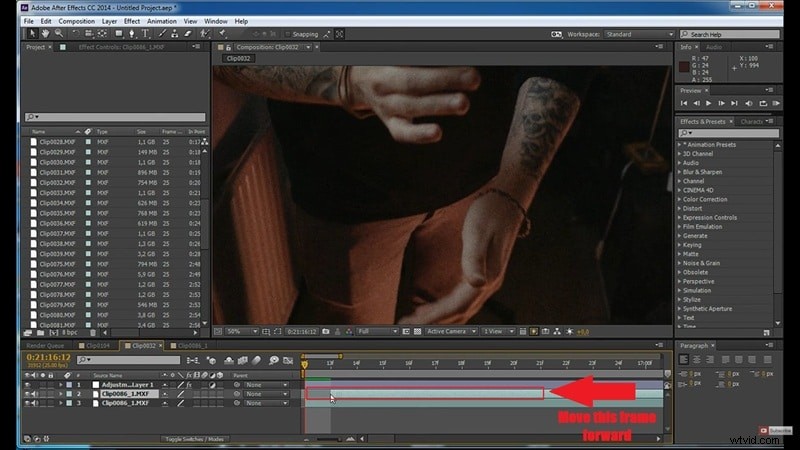Click the Search Help field
The width and height of the screenshot is (800, 450).
730,34
